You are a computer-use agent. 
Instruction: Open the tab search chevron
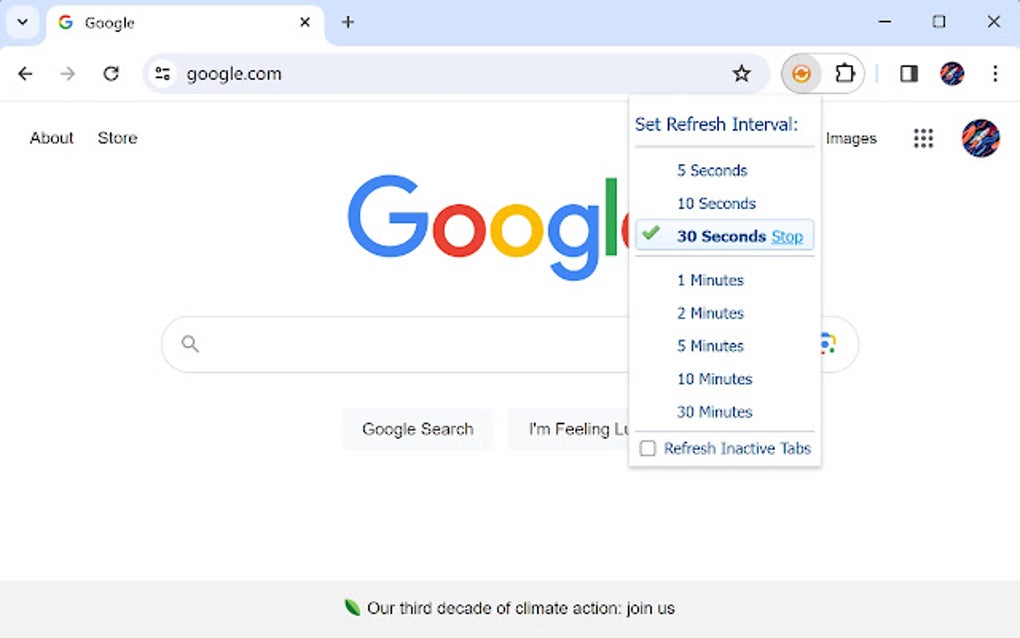22,21
